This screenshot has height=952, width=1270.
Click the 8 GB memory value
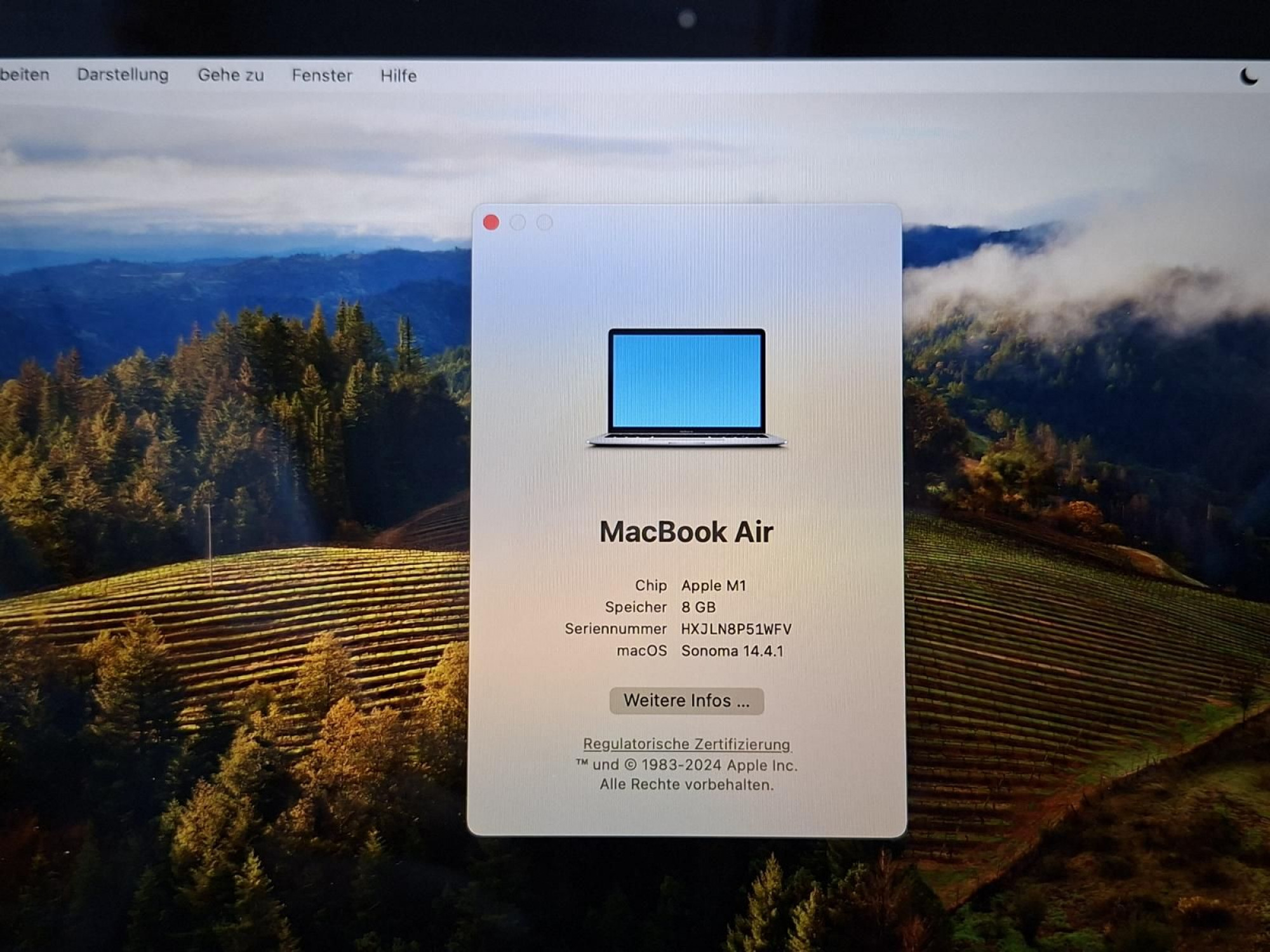[x=698, y=607]
